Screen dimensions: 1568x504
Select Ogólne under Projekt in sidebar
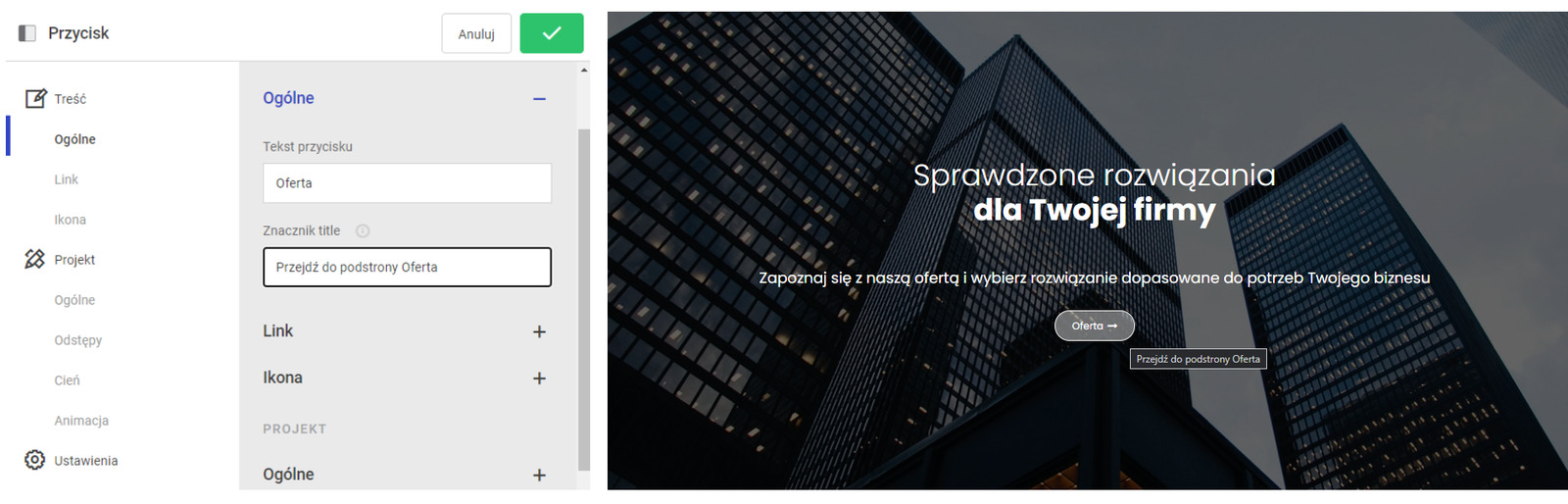coord(75,300)
